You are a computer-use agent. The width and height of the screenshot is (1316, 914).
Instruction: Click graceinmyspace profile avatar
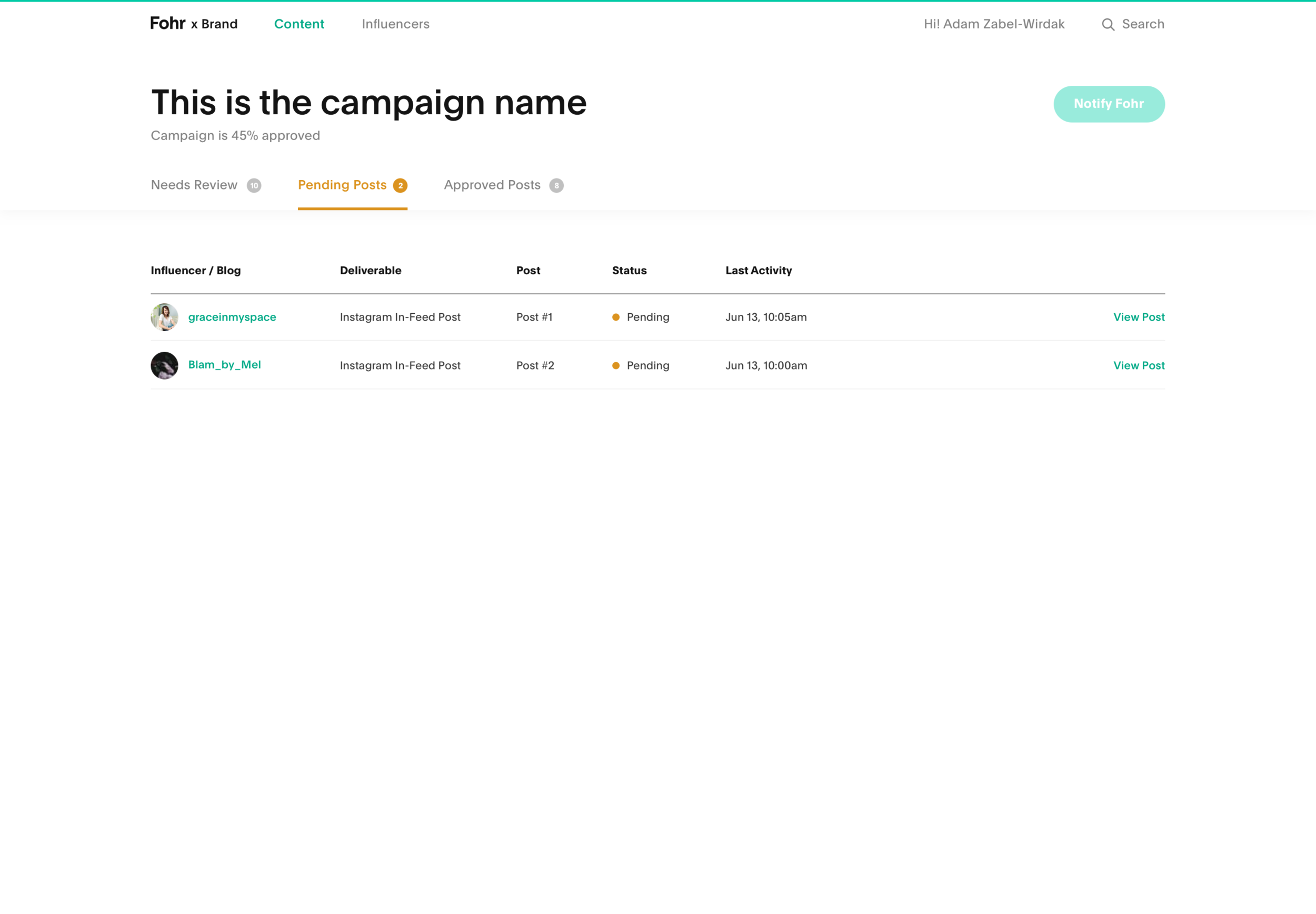[164, 317]
